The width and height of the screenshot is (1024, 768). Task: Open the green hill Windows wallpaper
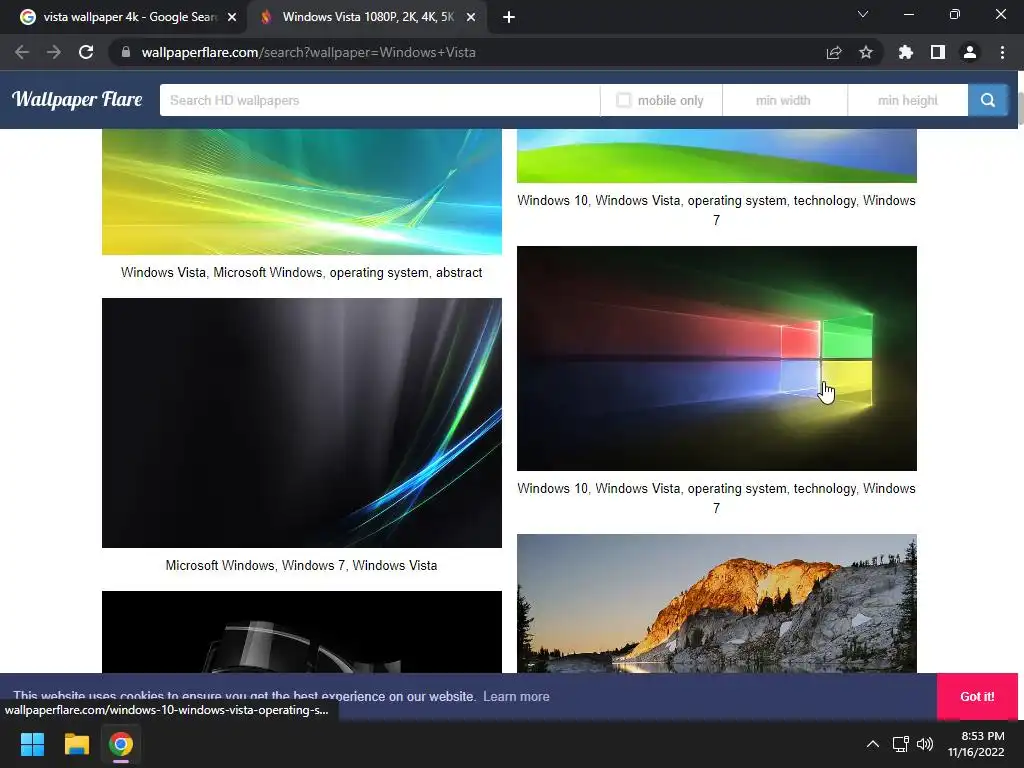pyautogui.click(x=716, y=155)
